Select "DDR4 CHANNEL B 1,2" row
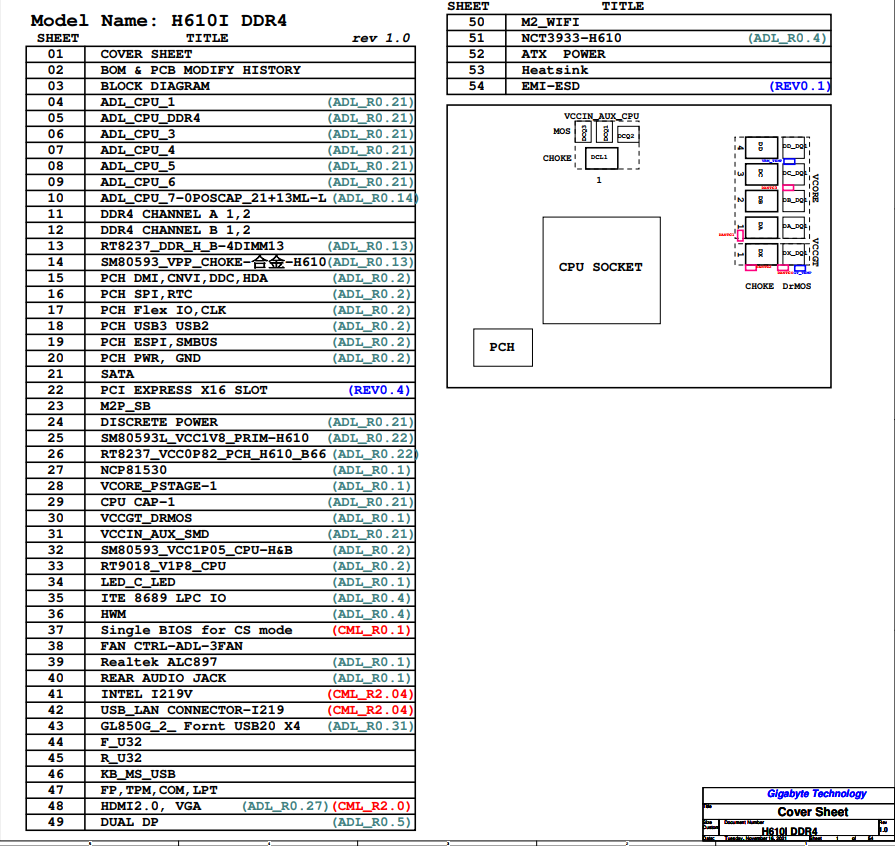Image resolution: width=895 pixels, height=846 pixels. (220, 230)
